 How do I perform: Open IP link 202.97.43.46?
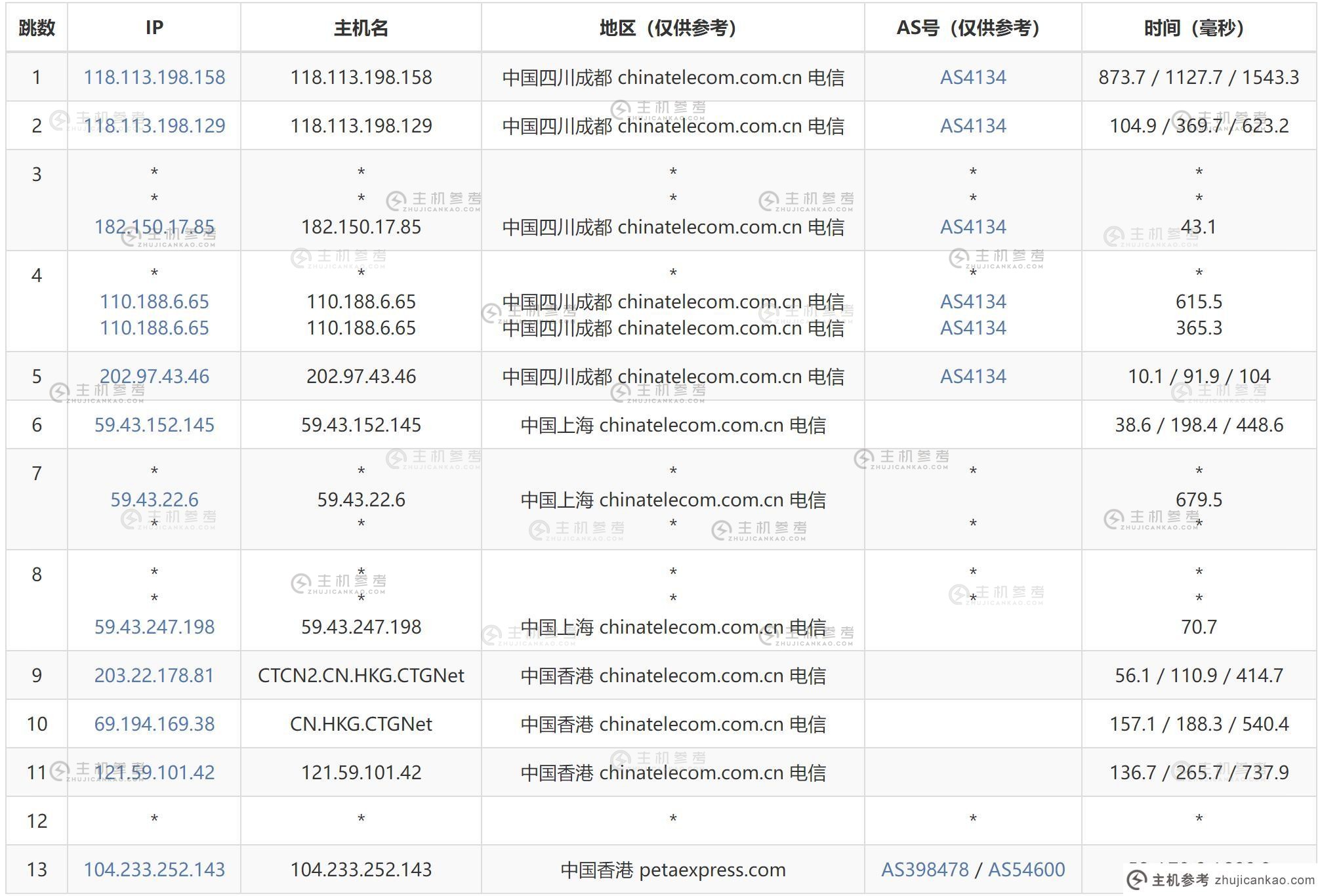point(154,377)
